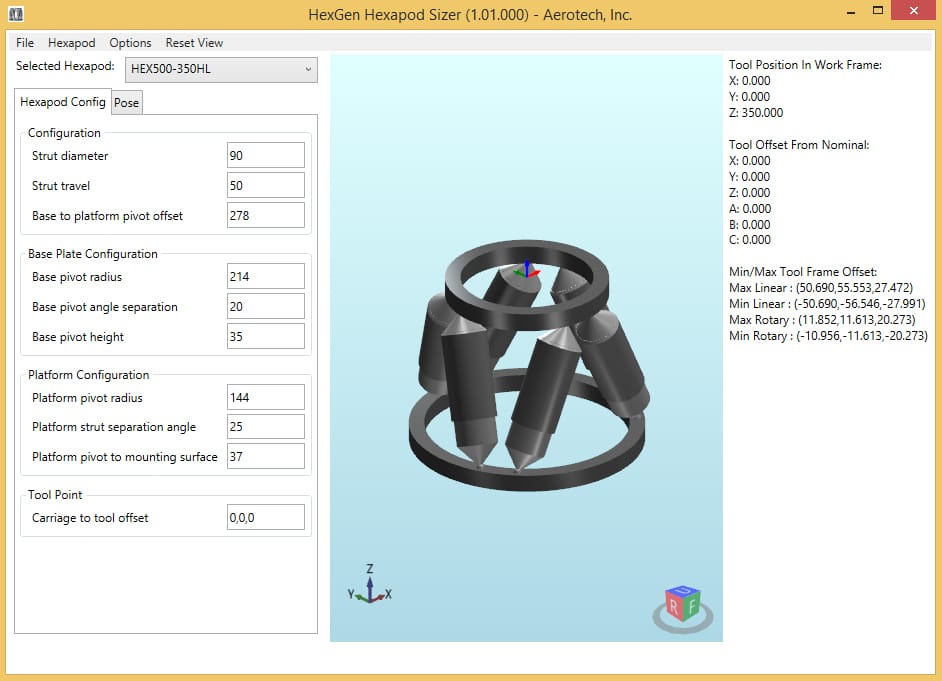Select the Hexapod Config tab

point(62,102)
